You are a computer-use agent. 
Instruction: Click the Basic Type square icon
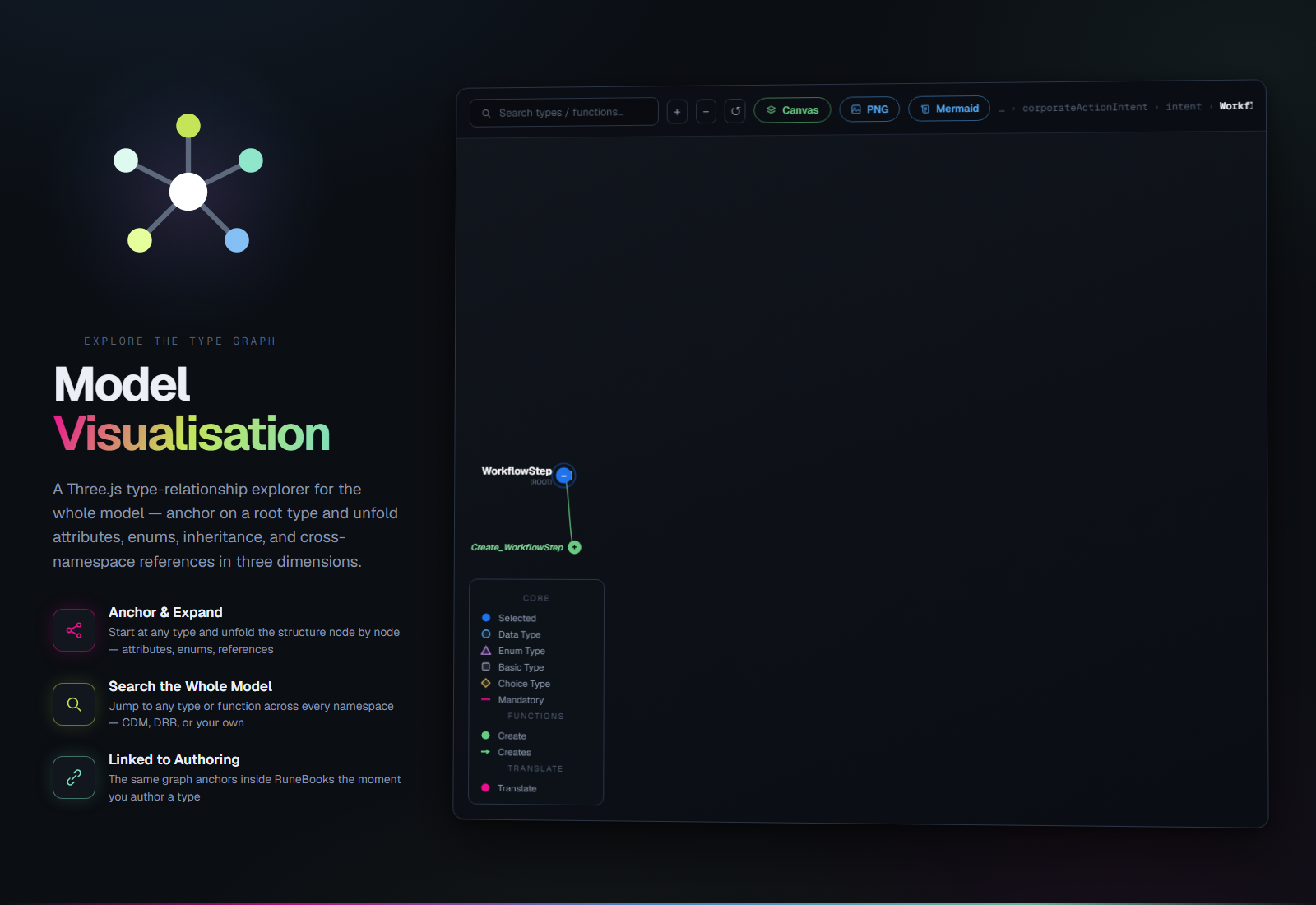pyautogui.click(x=486, y=667)
